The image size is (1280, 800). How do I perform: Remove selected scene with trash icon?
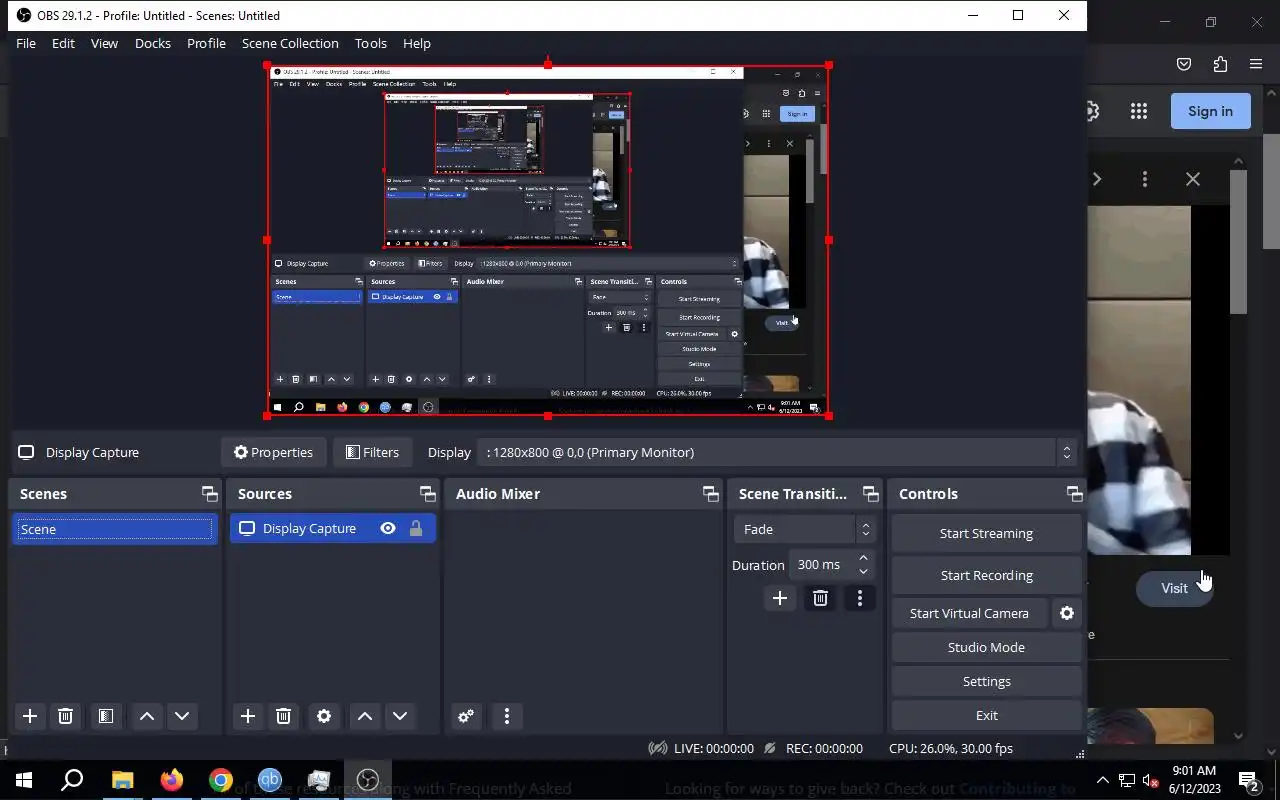coord(66,716)
